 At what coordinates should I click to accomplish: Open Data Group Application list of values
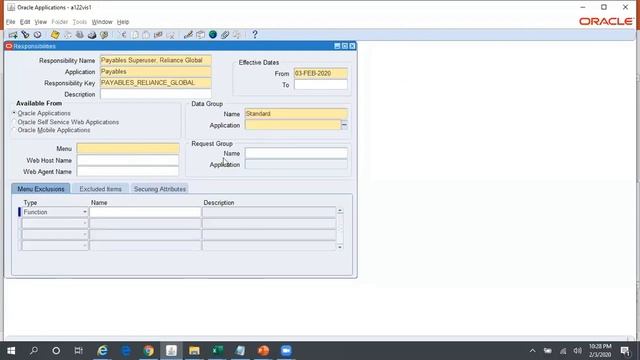pos(344,125)
